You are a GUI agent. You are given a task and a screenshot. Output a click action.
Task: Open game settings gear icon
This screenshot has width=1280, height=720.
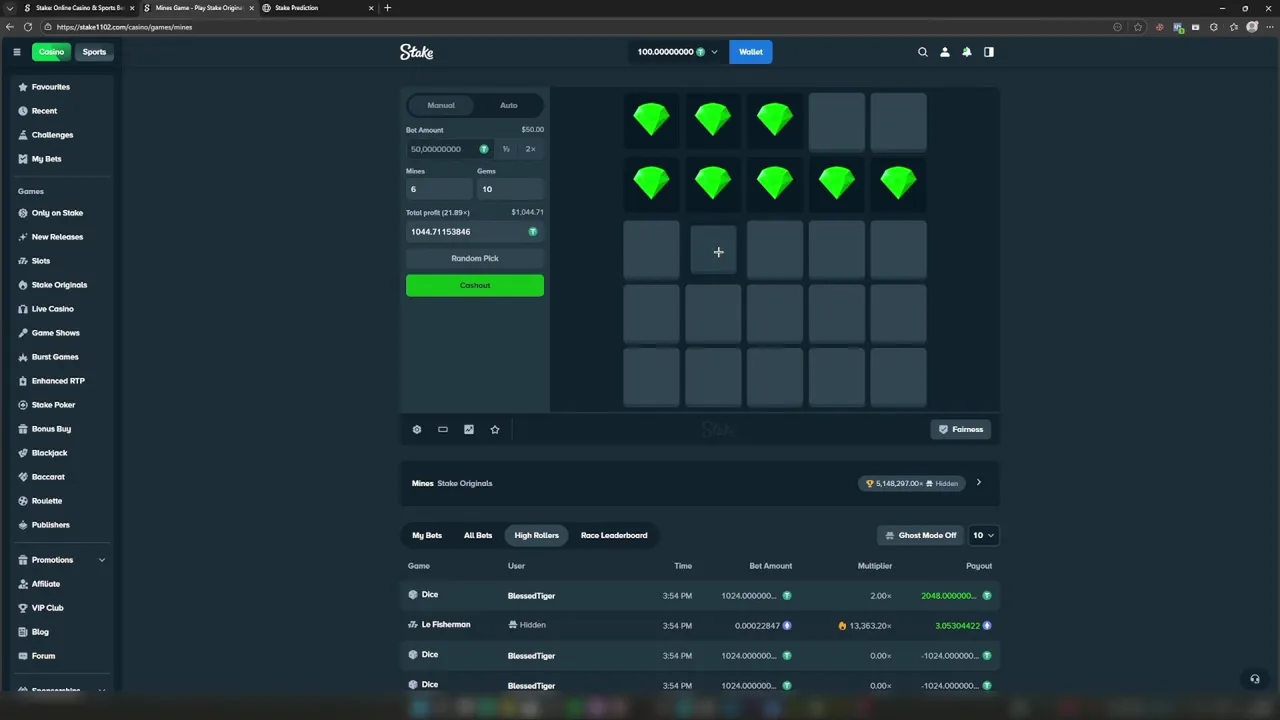[x=417, y=429]
